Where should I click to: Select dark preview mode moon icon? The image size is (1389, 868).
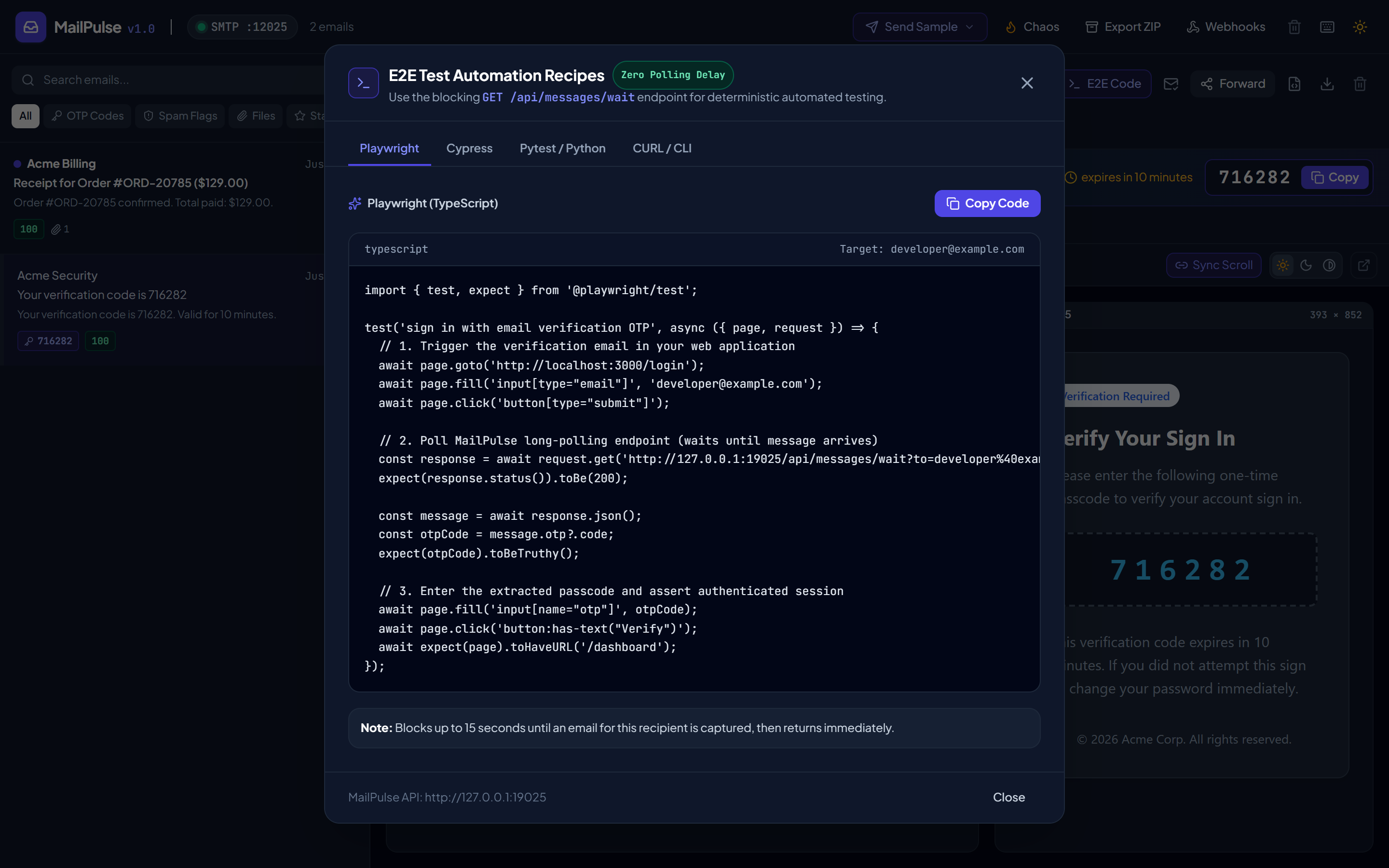(1306, 265)
